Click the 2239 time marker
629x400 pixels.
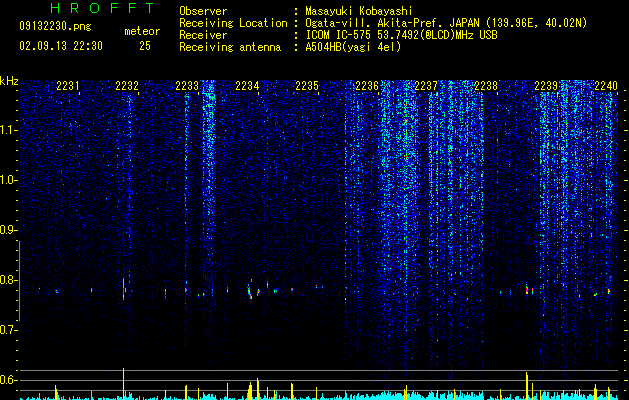546,85
